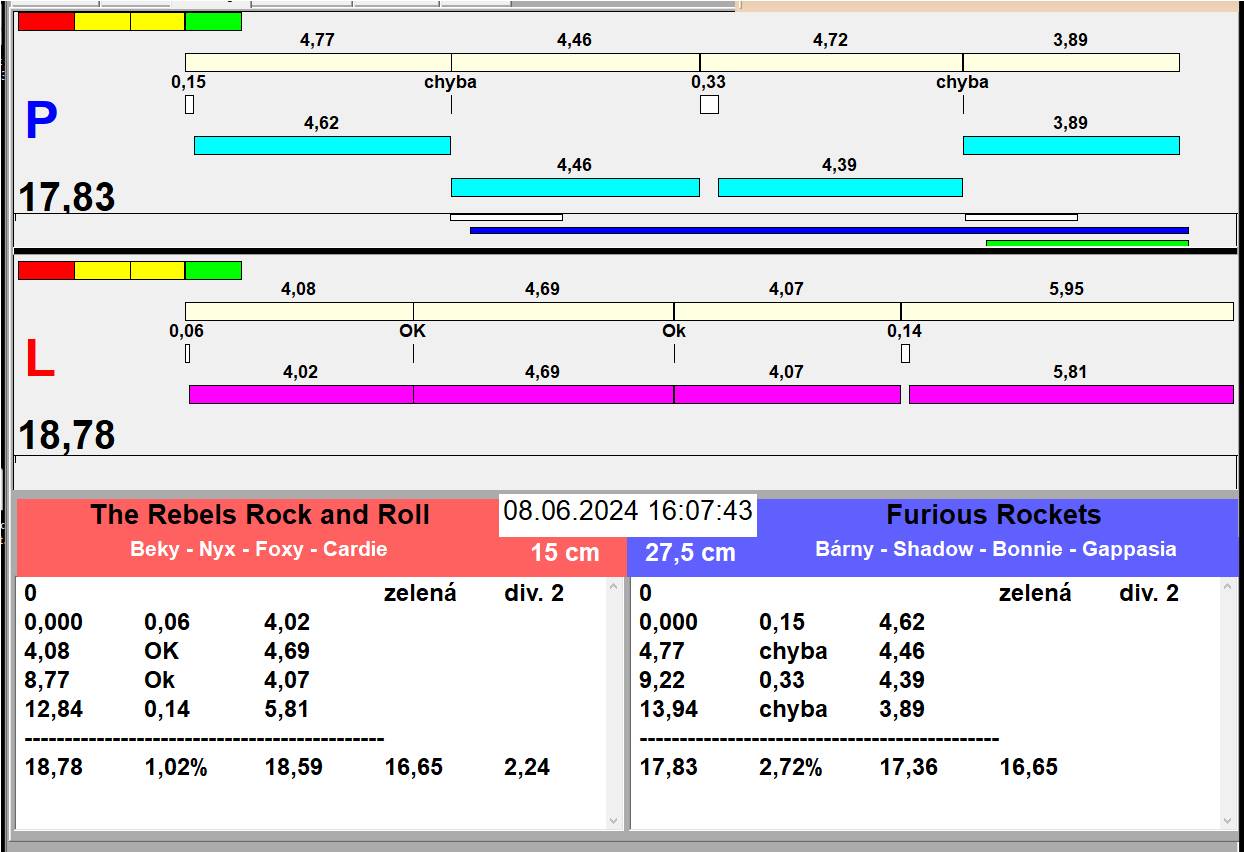Click the long blue bar in lane P
This screenshot has height=852, width=1244.
[x=828, y=230]
